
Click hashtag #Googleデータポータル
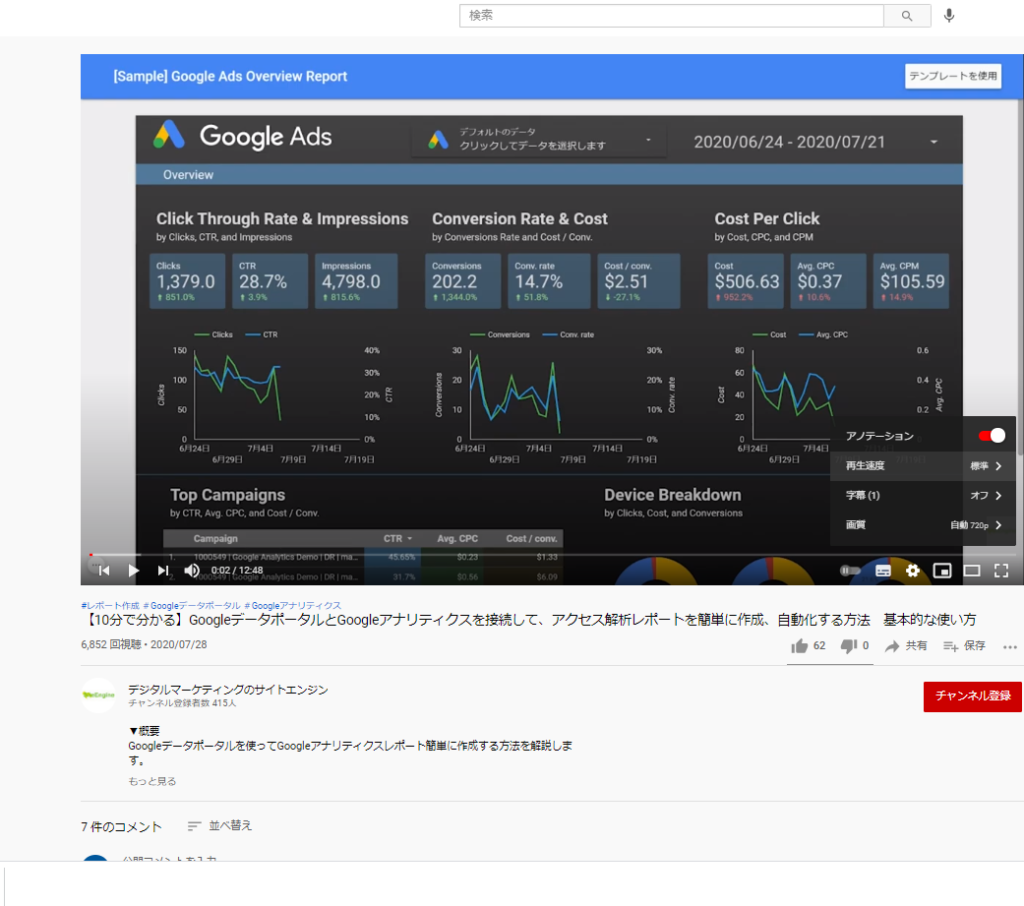[191, 606]
